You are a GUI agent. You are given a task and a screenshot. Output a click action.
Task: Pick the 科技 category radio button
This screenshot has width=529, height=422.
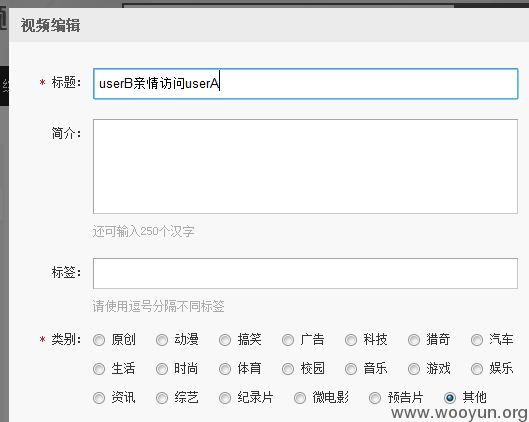pyautogui.click(x=351, y=340)
